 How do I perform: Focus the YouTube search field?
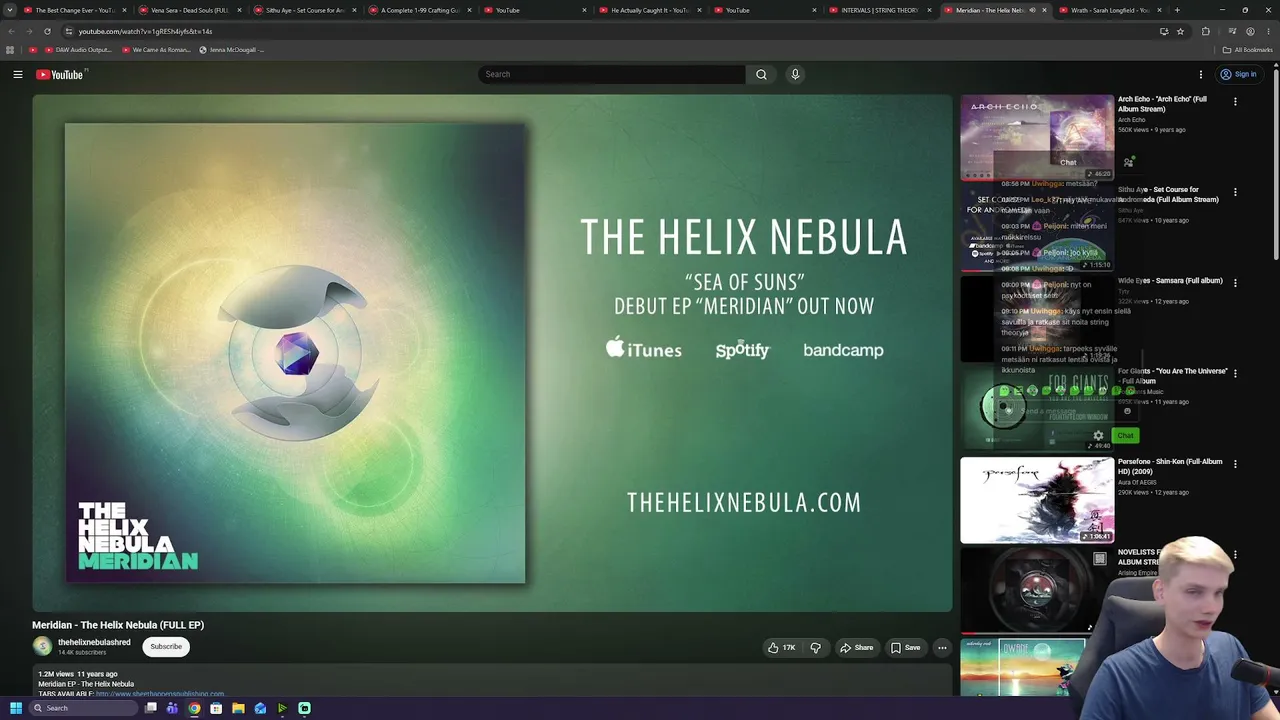612,74
